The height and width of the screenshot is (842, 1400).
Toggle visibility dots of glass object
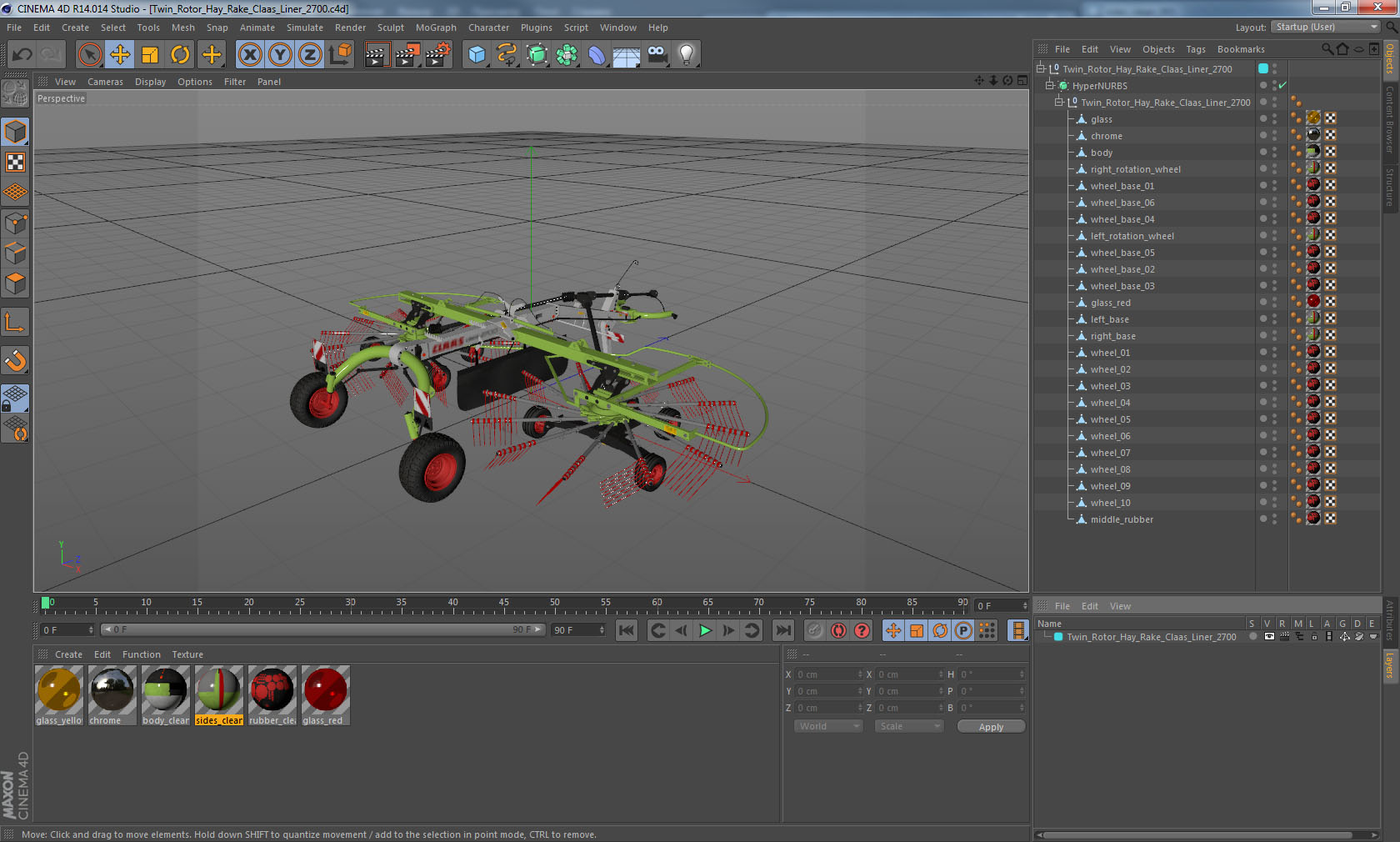[x=1274, y=118]
